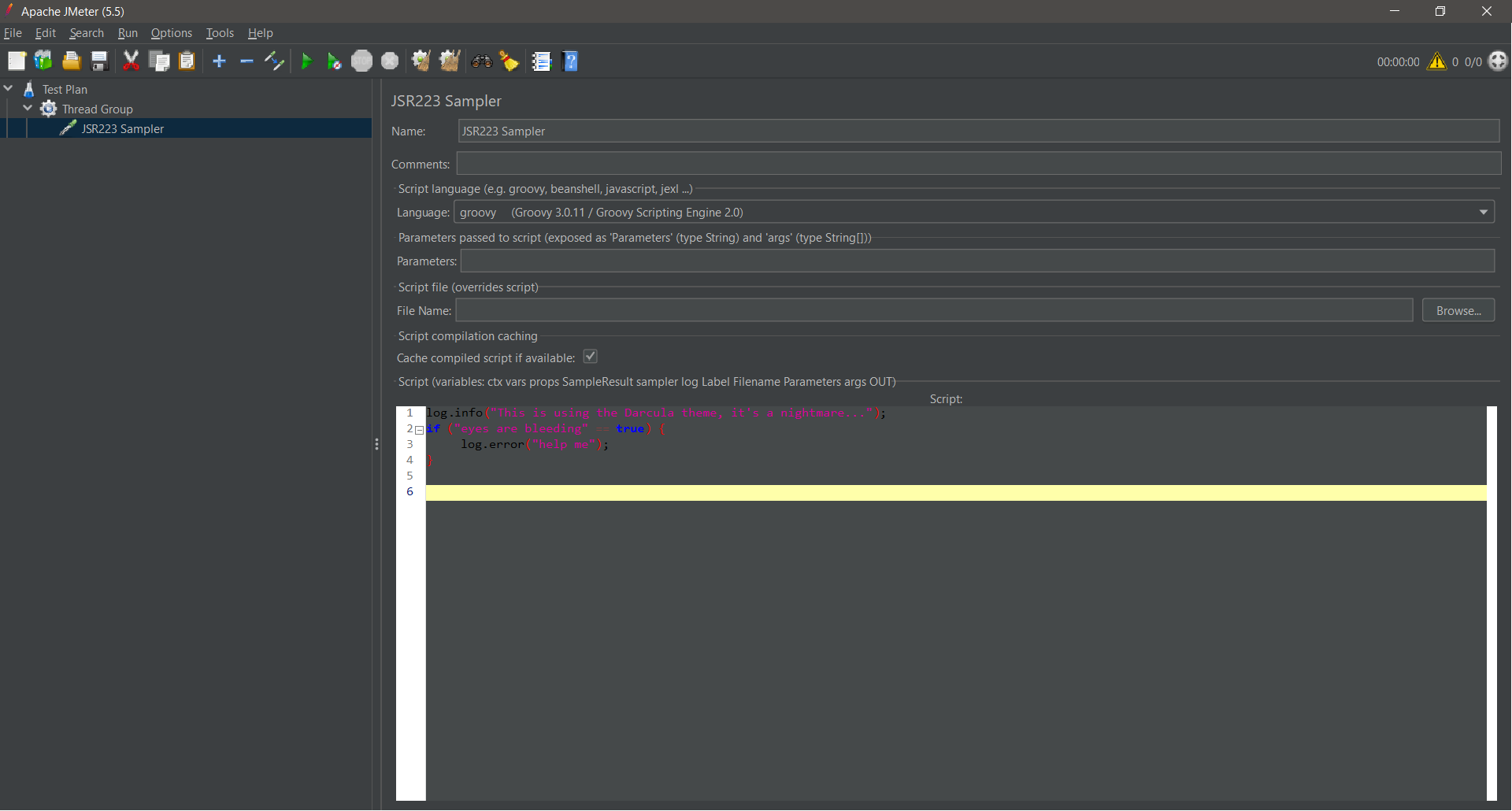Cut selected element with scissors icon
This screenshot has height=811, width=1512.
click(131, 61)
